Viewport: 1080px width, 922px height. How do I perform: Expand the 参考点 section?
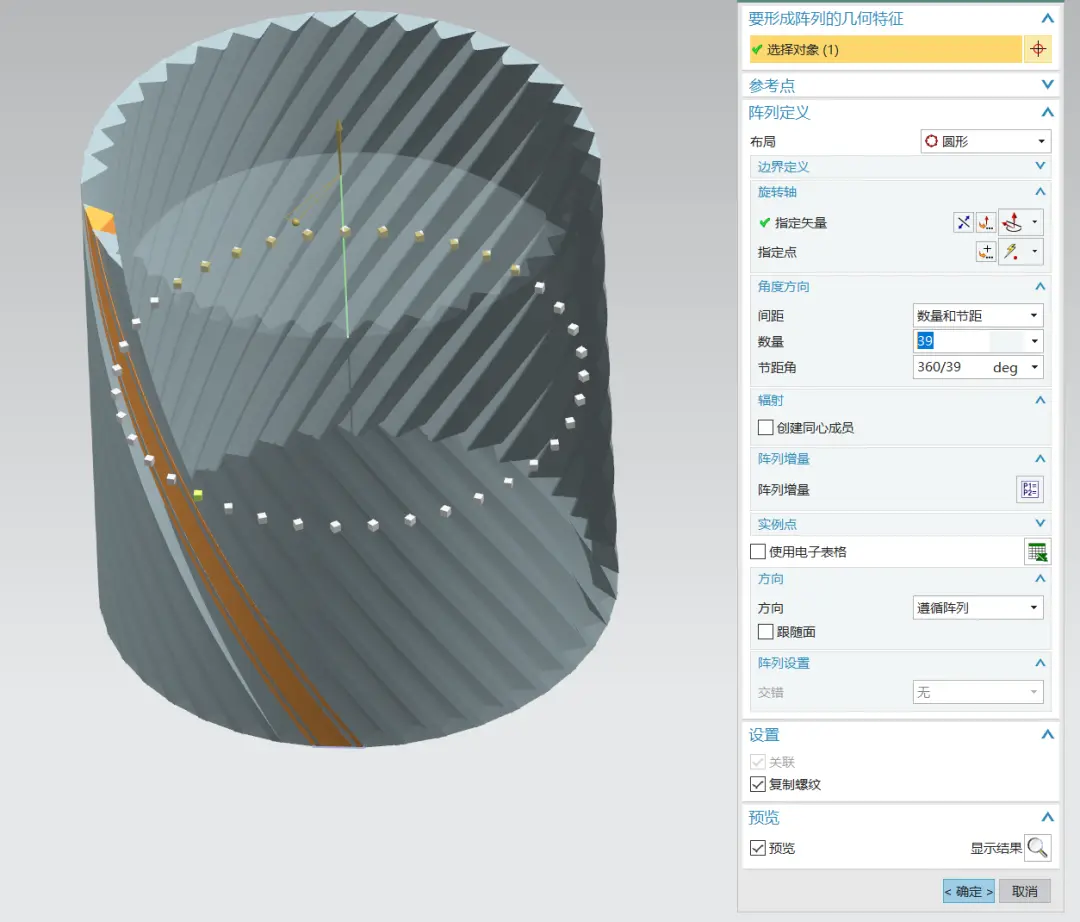[x=1048, y=85]
